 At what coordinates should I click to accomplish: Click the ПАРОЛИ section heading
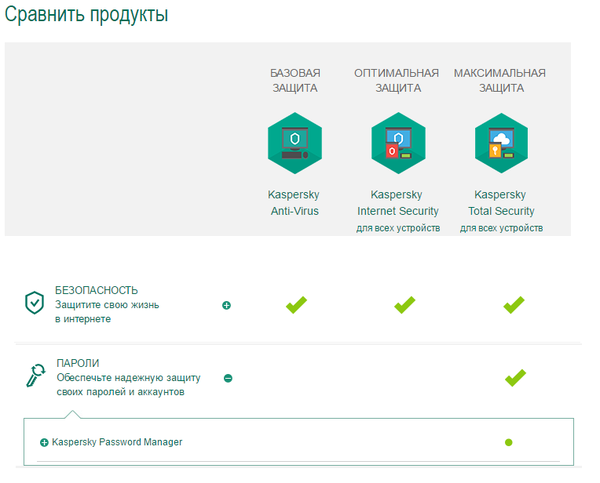(x=78, y=363)
